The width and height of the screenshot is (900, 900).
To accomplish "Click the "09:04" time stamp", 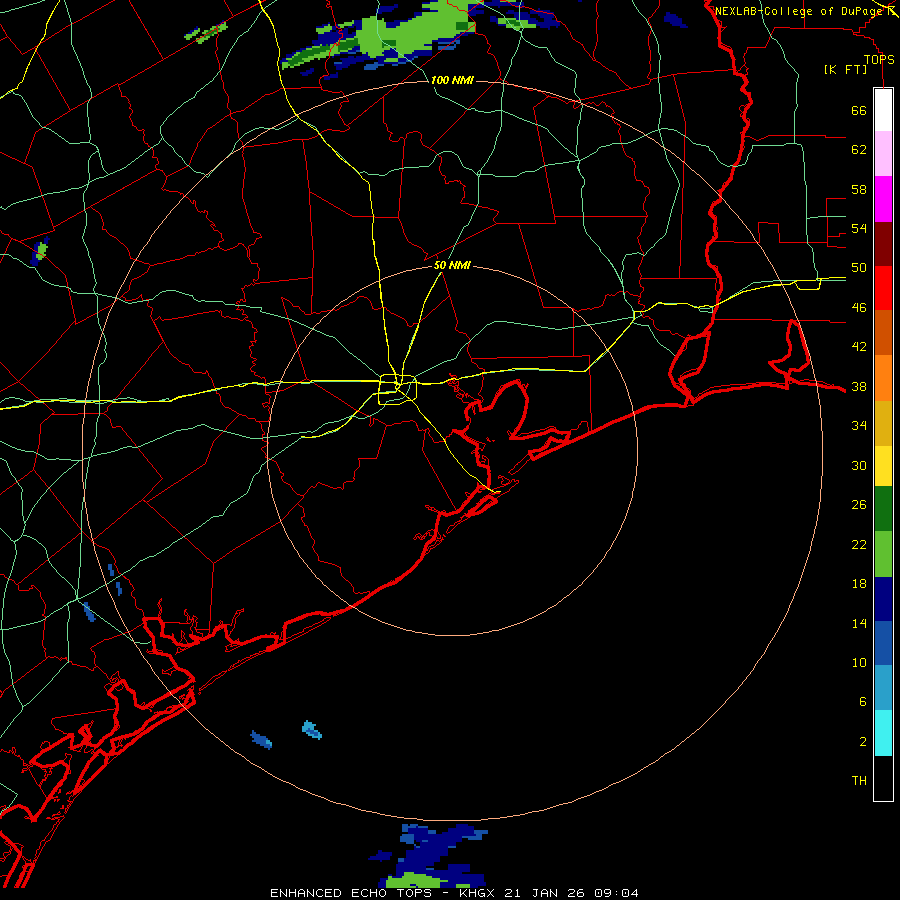I will pos(616,893).
